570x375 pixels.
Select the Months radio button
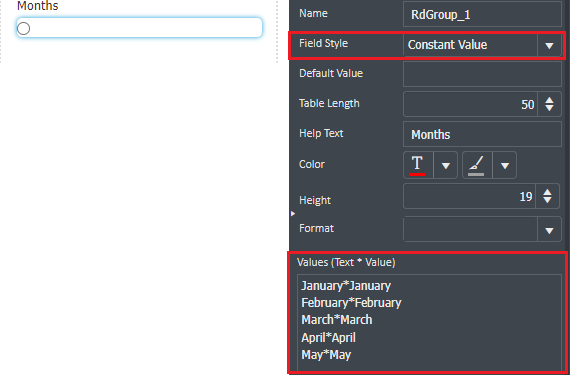coord(24,28)
